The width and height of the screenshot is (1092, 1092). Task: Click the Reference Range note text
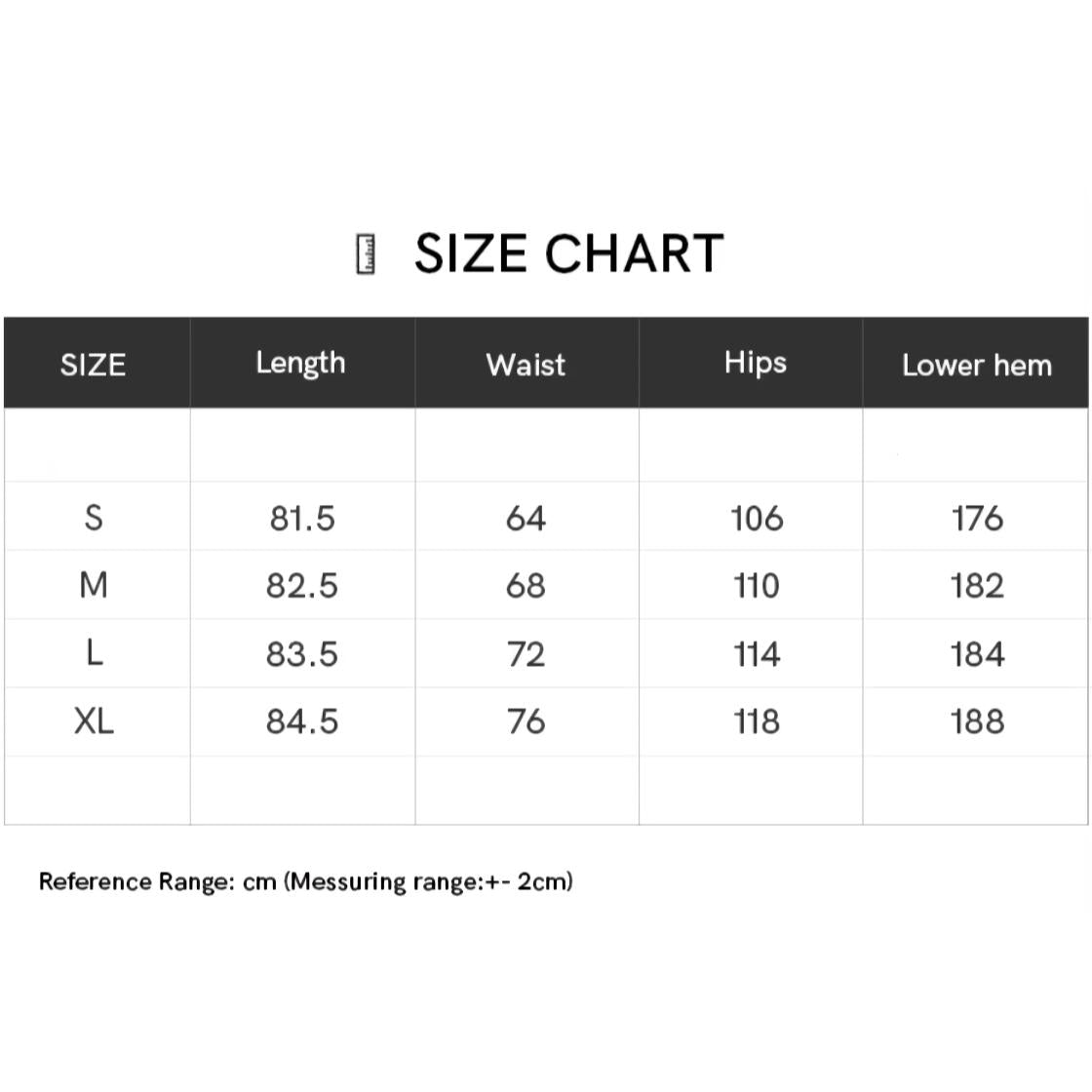click(x=305, y=881)
